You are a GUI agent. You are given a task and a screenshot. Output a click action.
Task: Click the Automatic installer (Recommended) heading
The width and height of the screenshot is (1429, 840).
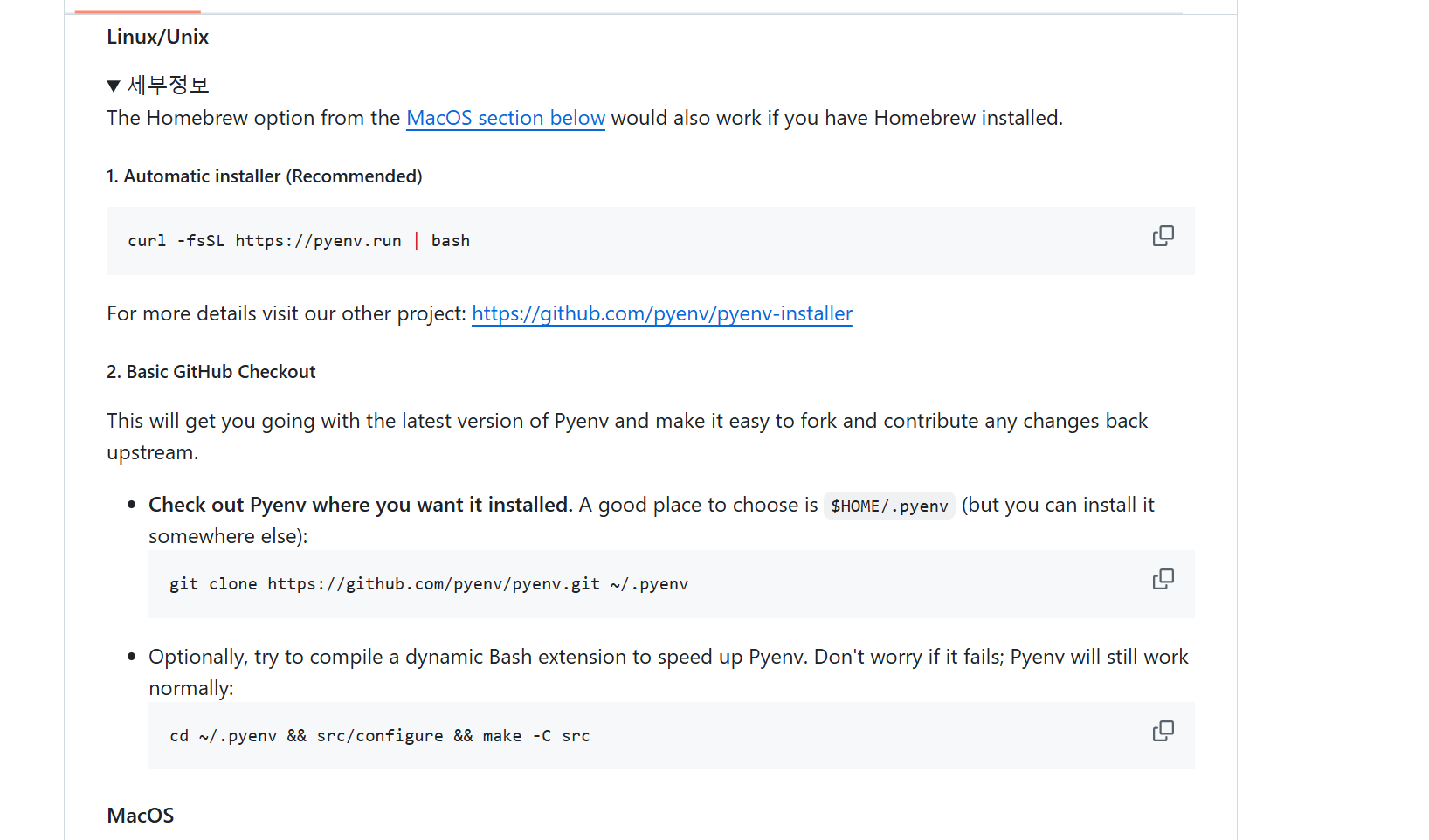click(265, 176)
